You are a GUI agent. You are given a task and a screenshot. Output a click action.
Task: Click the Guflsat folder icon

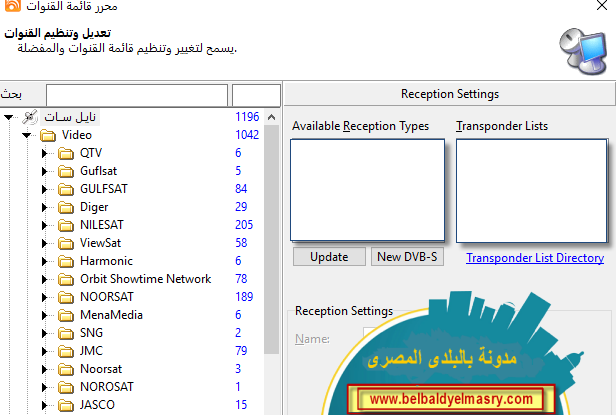tap(66, 171)
